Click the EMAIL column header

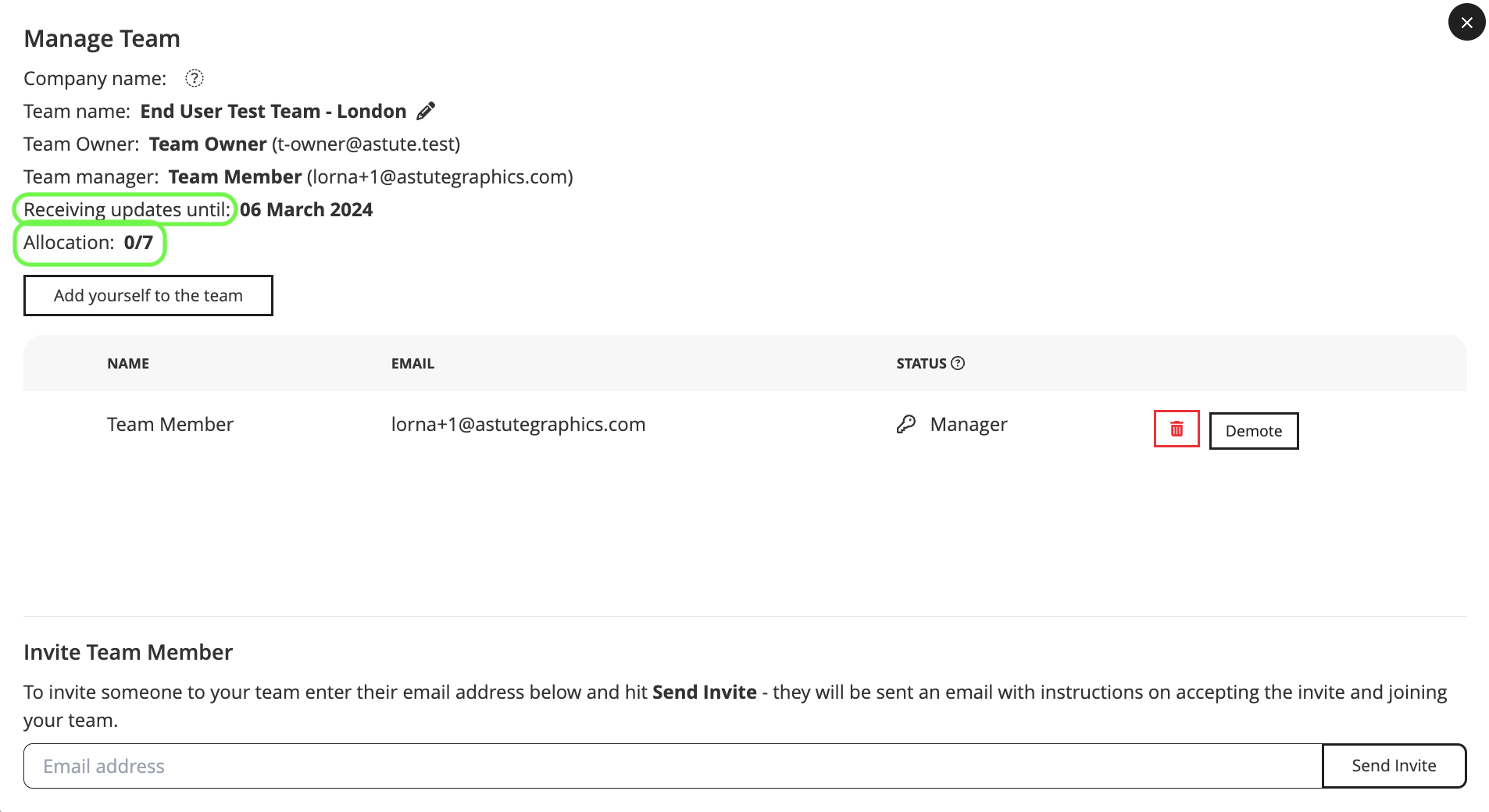coord(412,364)
